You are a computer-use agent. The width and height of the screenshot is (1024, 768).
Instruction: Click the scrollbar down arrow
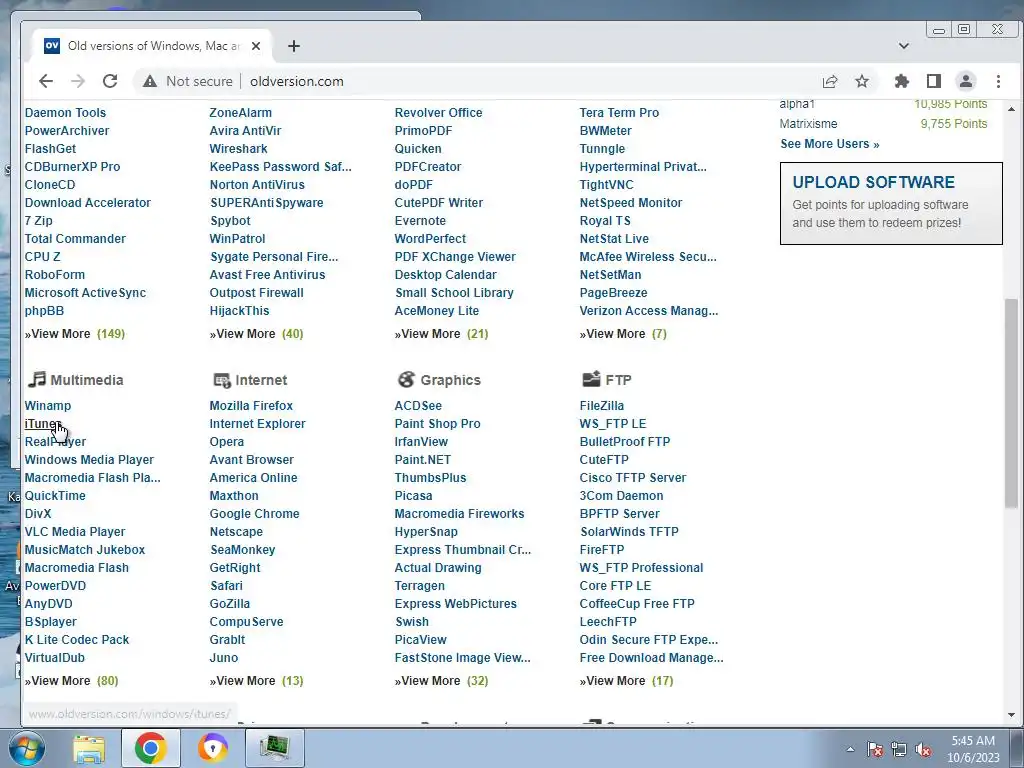pyautogui.click(x=1011, y=714)
